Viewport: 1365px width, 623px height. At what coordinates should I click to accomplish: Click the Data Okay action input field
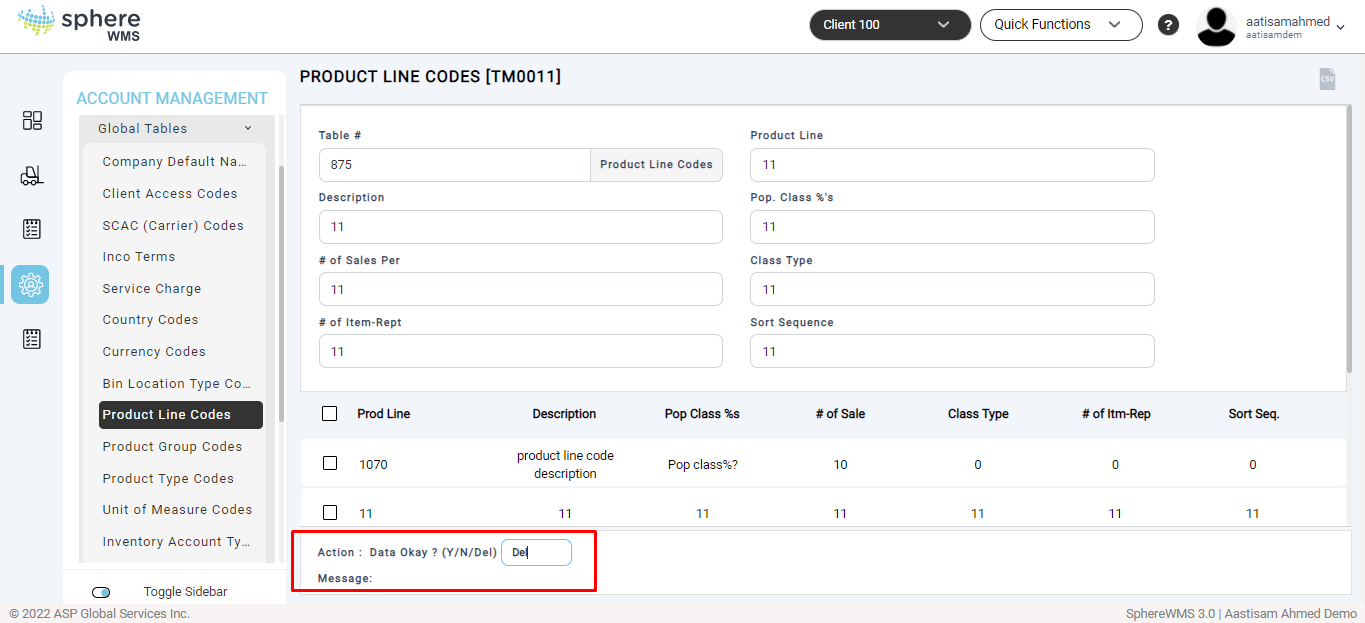tap(536, 552)
